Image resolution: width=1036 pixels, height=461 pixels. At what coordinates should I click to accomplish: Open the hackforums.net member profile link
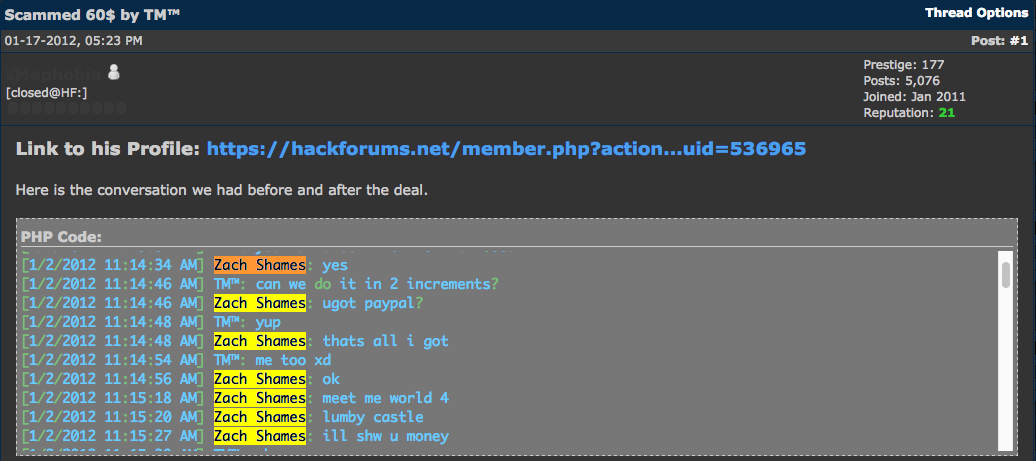tap(506, 149)
